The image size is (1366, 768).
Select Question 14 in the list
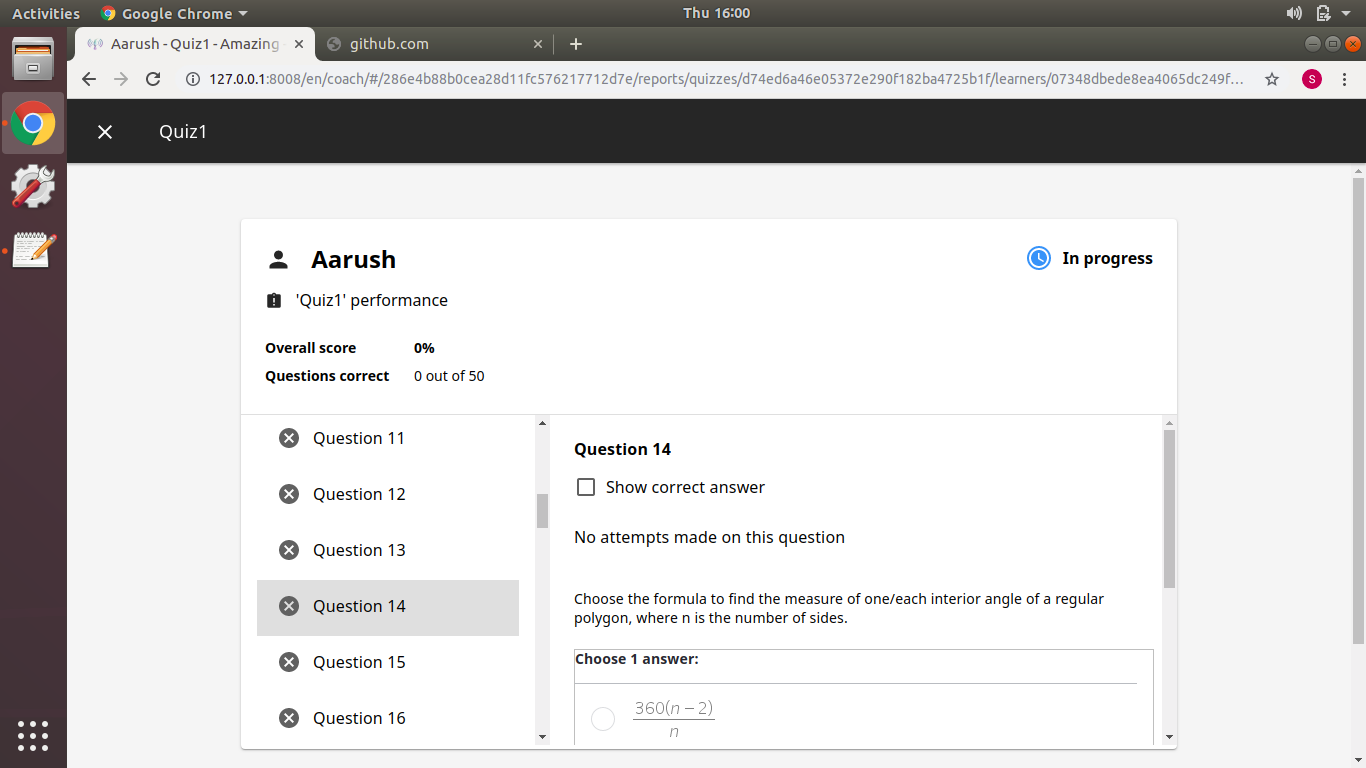pos(388,606)
